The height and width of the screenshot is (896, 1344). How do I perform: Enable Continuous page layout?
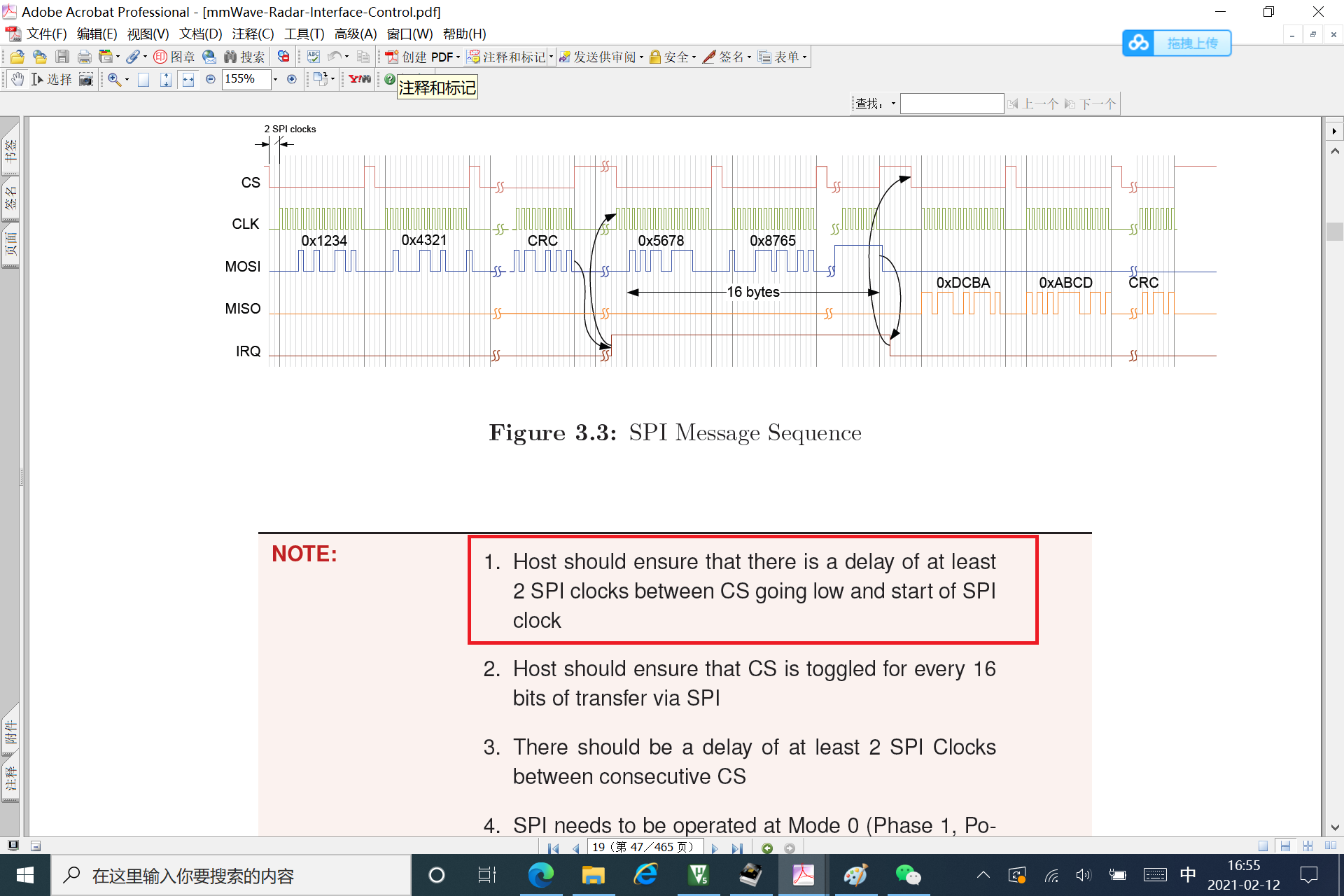point(1285,846)
